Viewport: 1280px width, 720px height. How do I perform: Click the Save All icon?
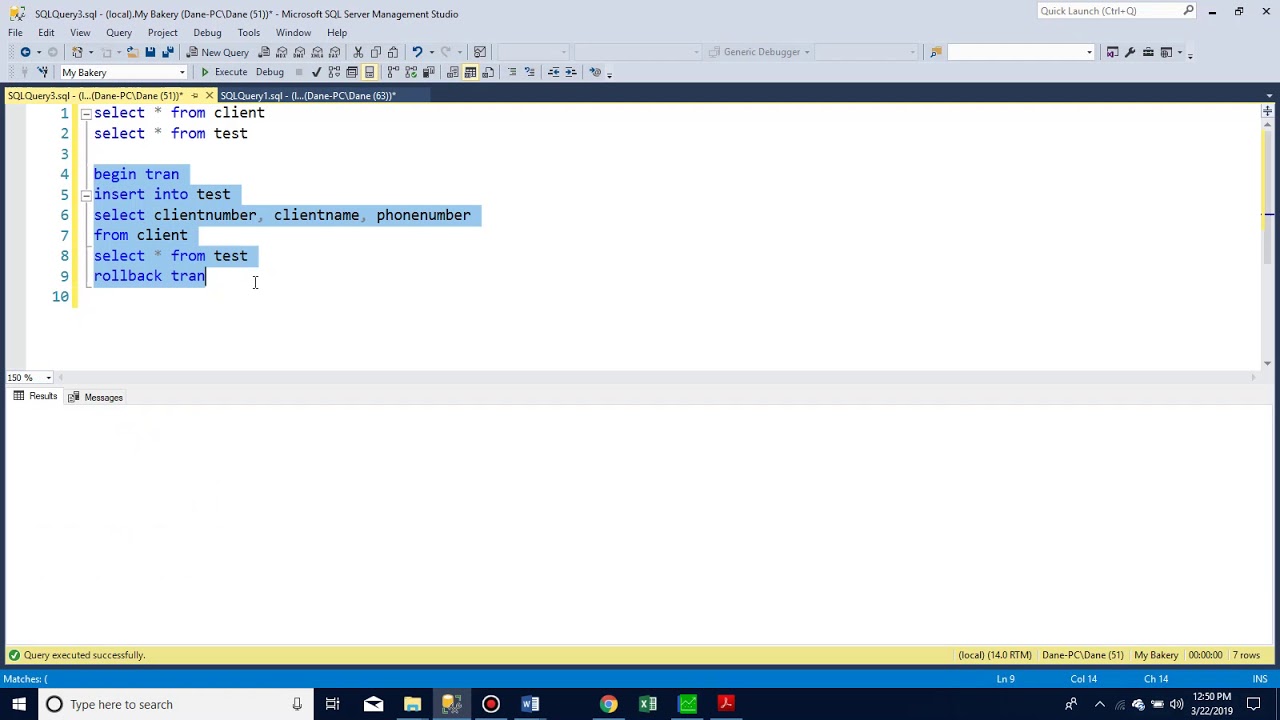[167, 52]
